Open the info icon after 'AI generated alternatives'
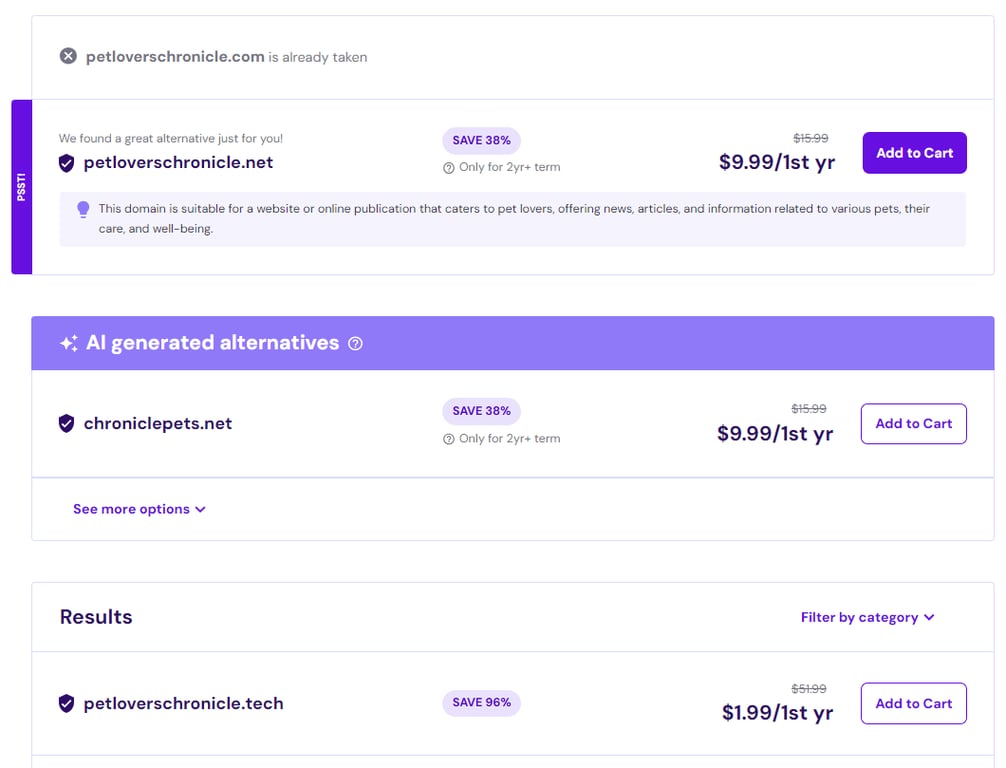Screen dimensions: 1006x768 357,343
